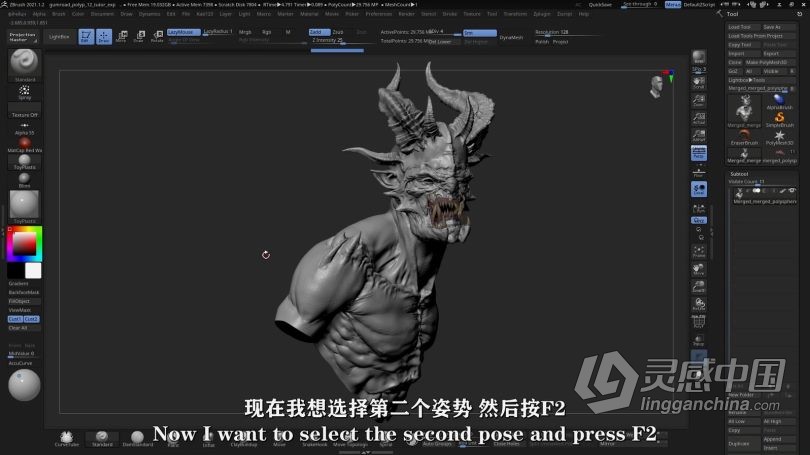Image resolution: width=810 pixels, height=455 pixels.
Task: Click the QuickSave button
Action: pyautogui.click(x=600, y=5)
